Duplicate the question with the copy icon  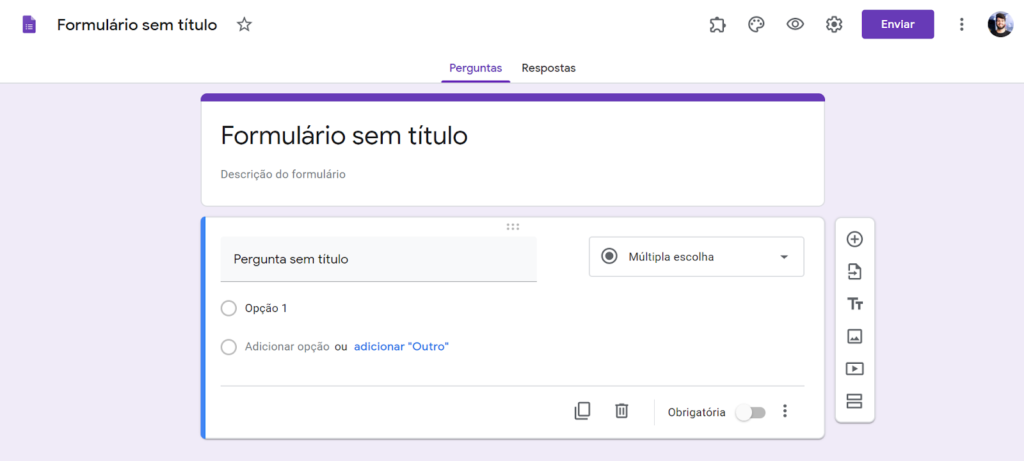point(582,411)
